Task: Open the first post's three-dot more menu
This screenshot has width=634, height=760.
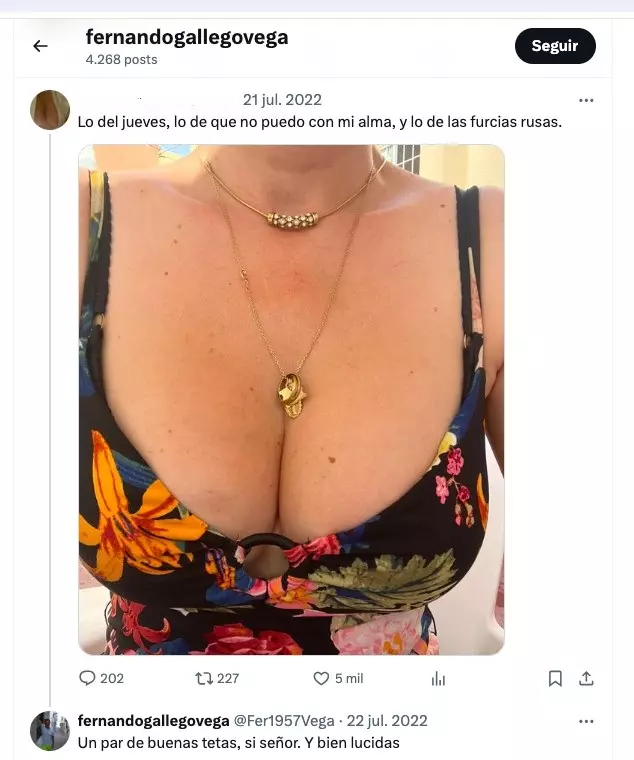Action: [586, 100]
